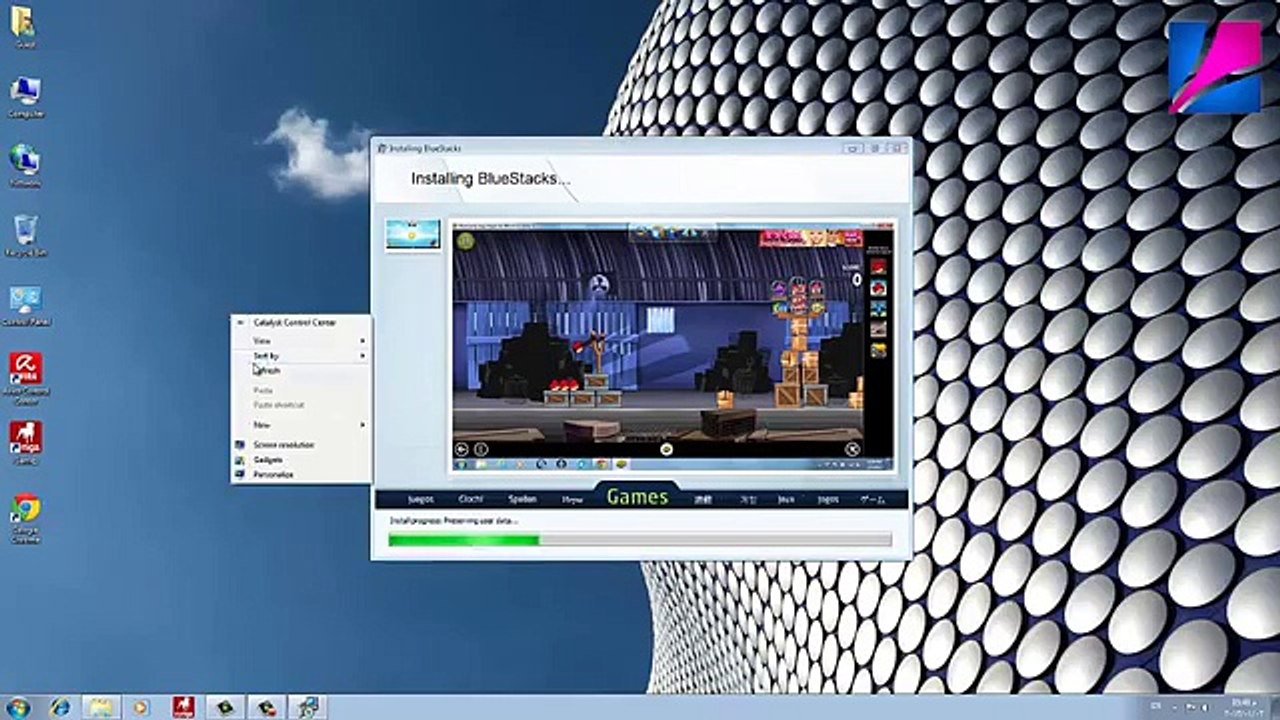Open Screen resolution from context menu

click(300, 445)
